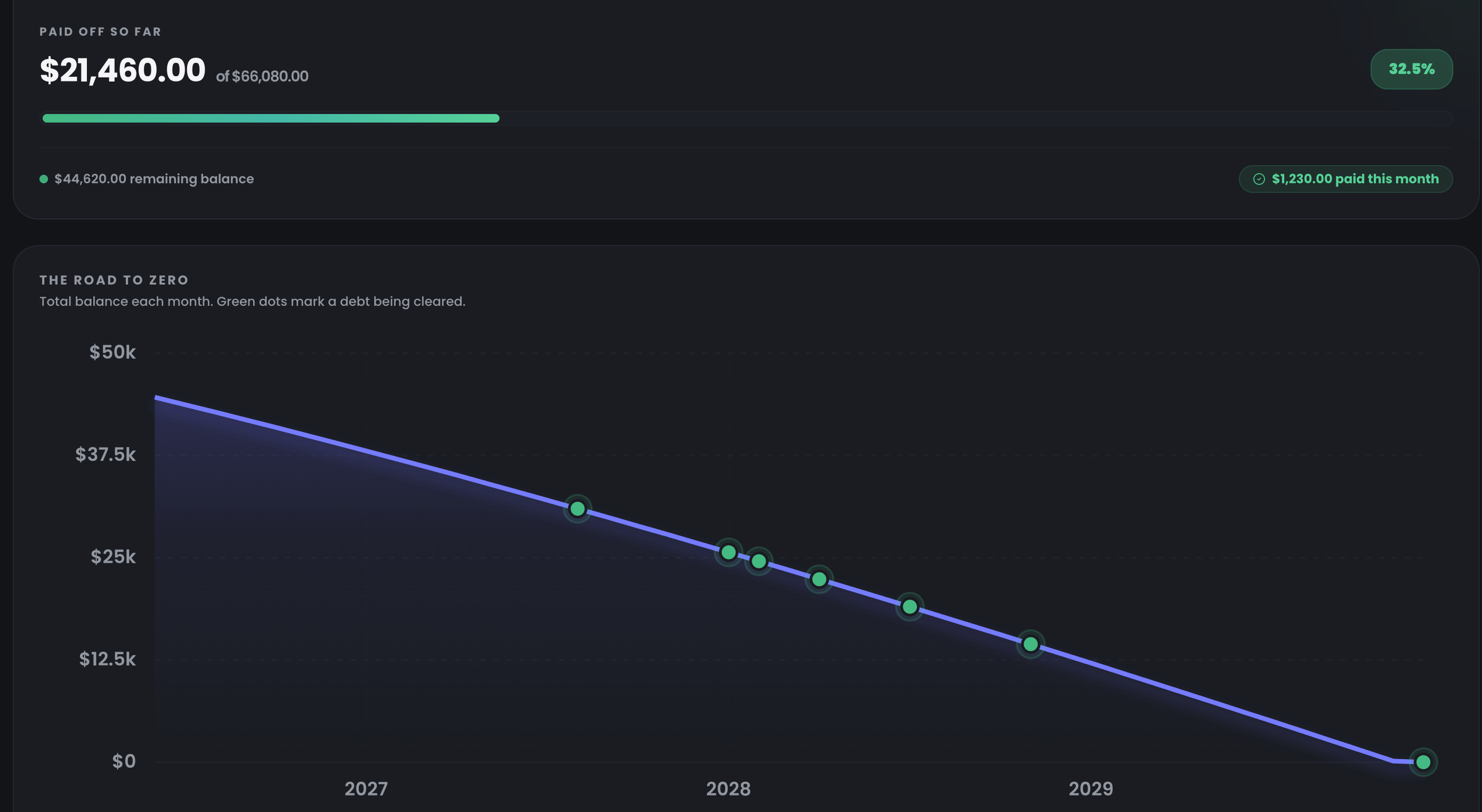Click the $0 axis label

(x=124, y=761)
